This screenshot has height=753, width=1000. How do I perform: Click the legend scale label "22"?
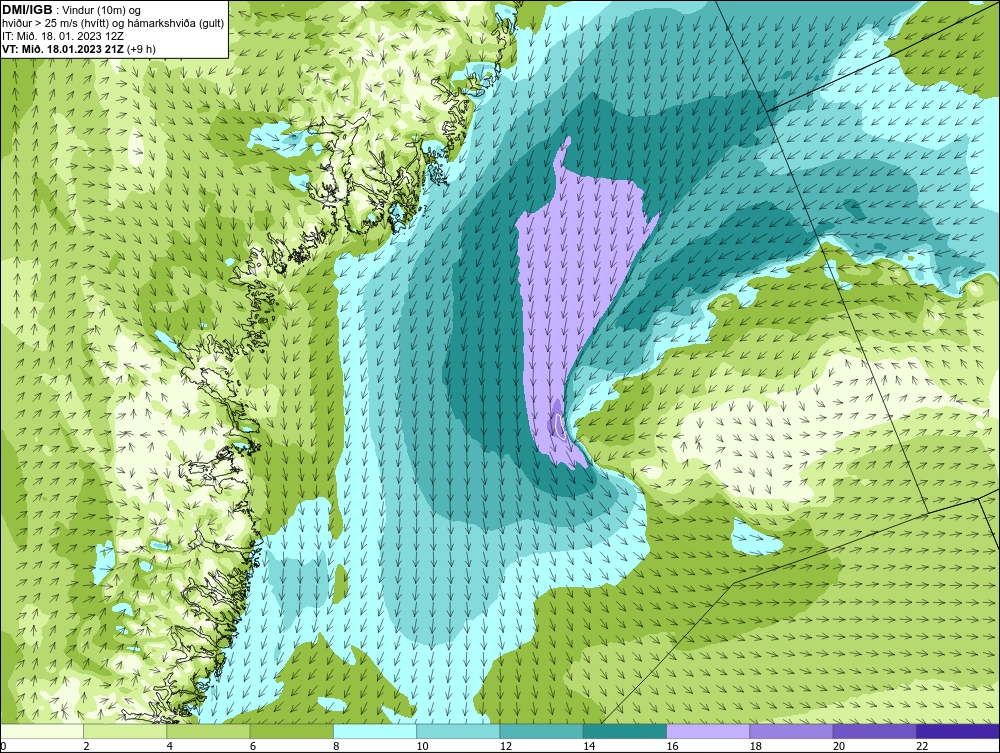coord(922,747)
